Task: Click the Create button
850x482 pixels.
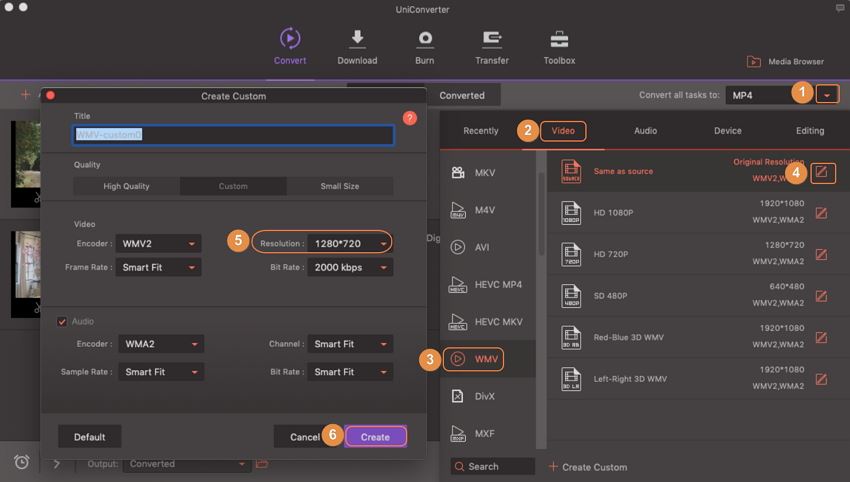Action: pos(375,437)
